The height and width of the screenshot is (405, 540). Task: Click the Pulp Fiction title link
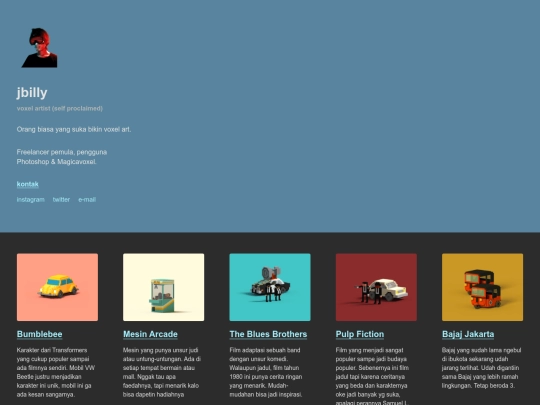click(x=360, y=334)
